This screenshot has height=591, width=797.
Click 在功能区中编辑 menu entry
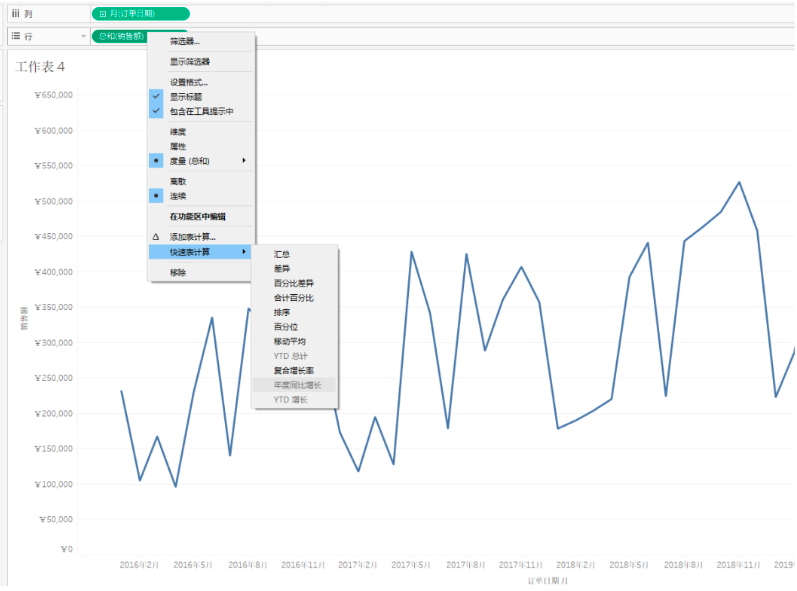(x=197, y=216)
